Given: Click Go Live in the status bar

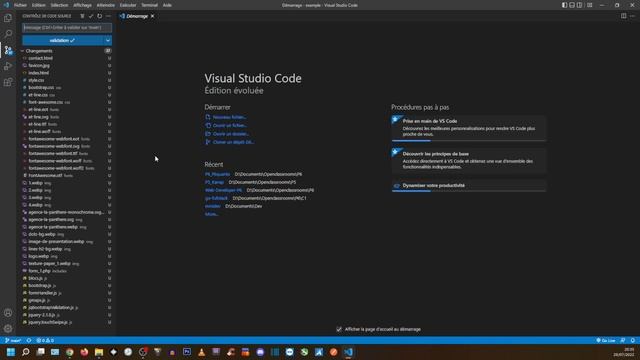Looking at the screenshot, I should tap(606, 340).
